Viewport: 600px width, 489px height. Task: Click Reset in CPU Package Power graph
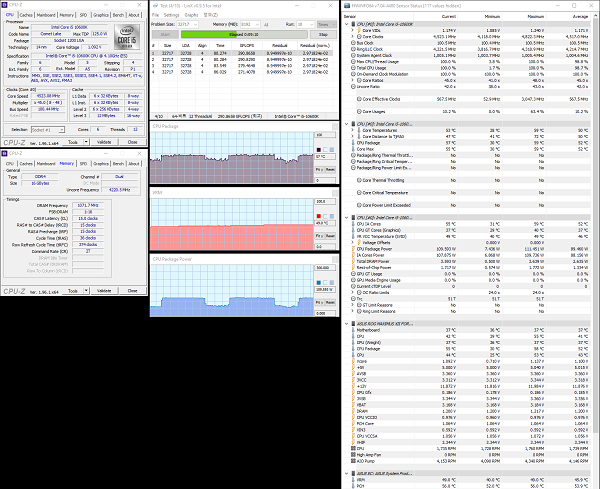tap(331, 302)
